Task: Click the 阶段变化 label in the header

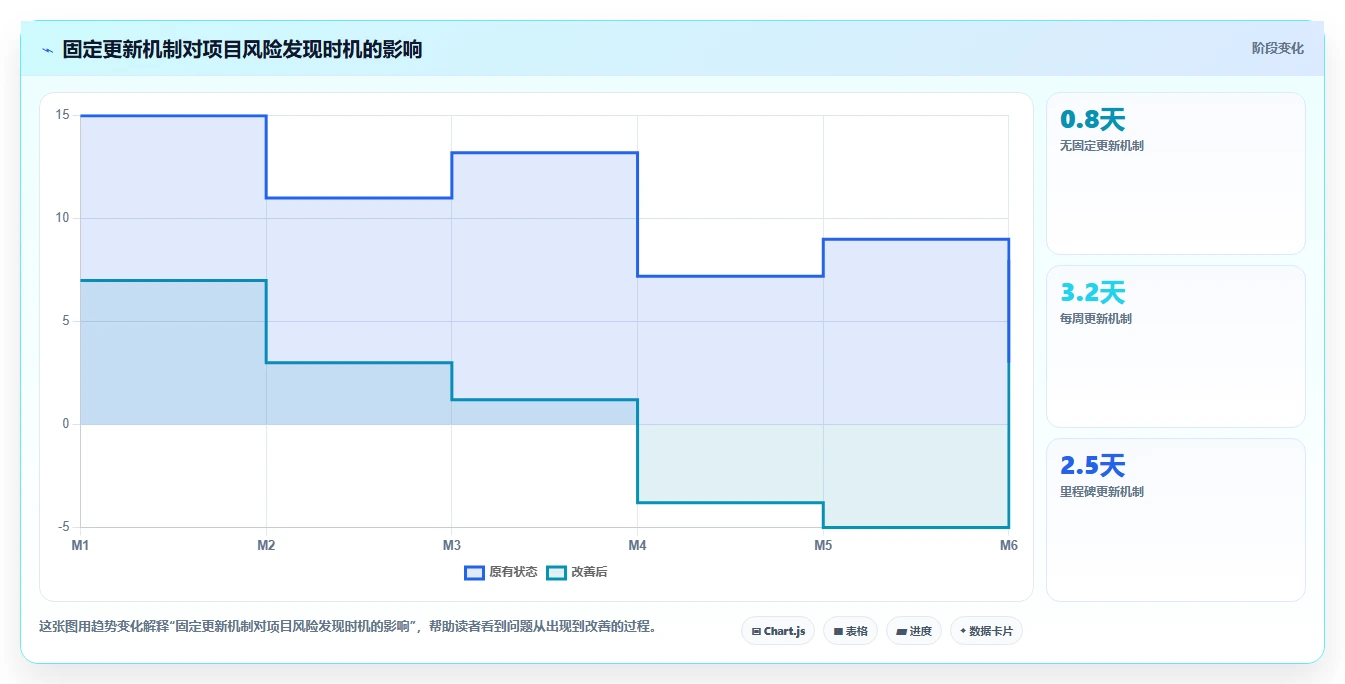Action: pos(1277,48)
